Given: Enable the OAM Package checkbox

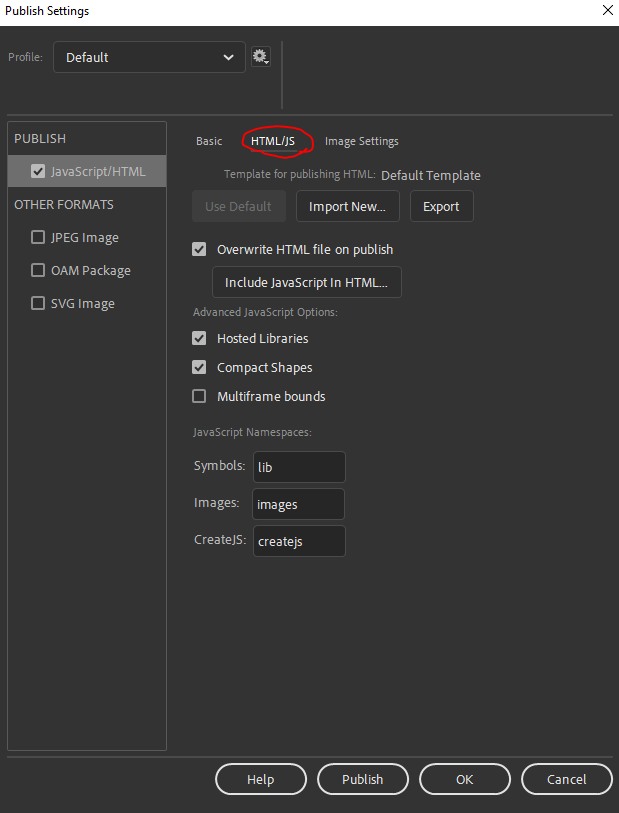Looking at the screenshot, I should [38, 271].
